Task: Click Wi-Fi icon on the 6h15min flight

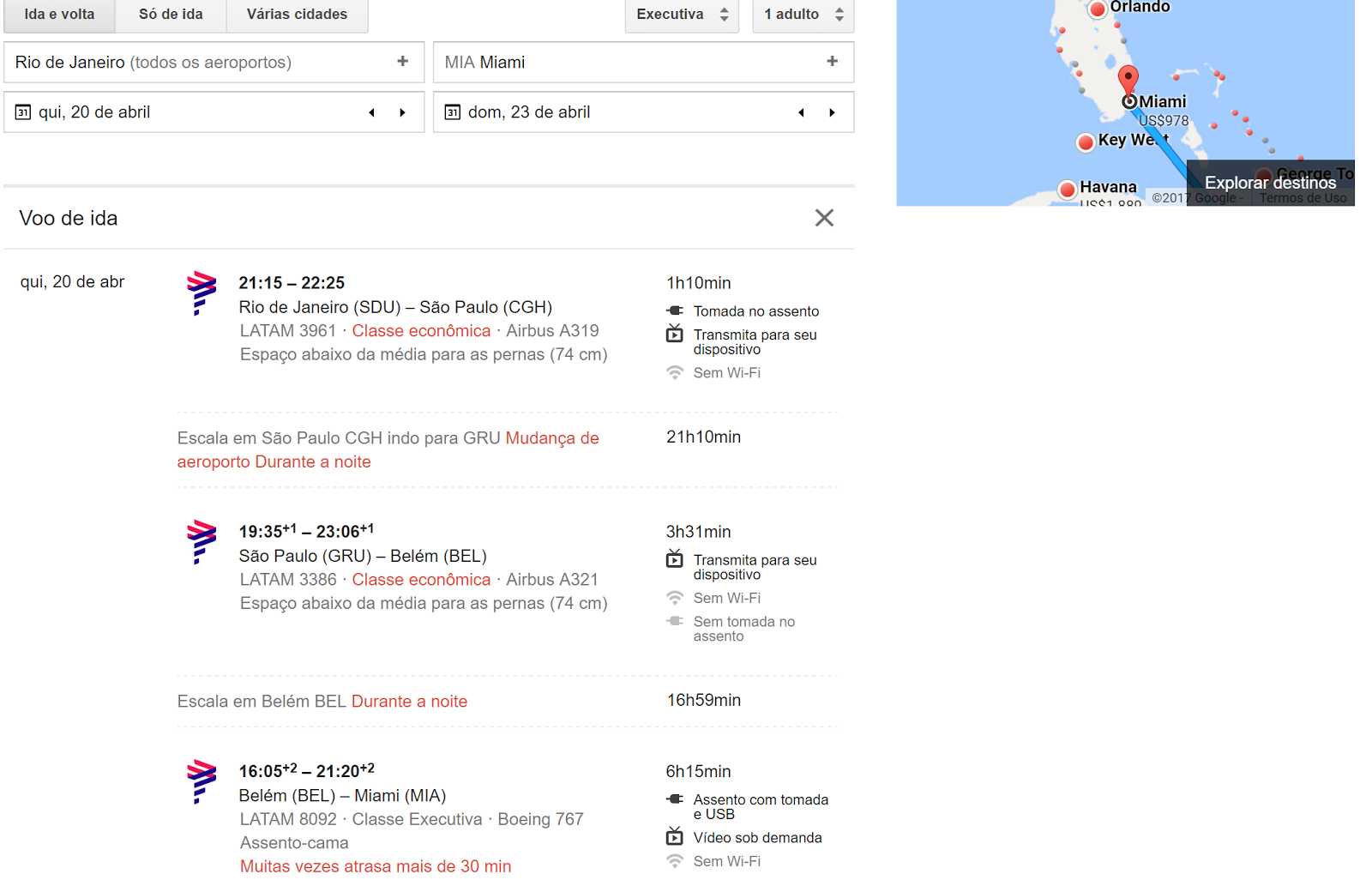Action: tap(675, 861)
